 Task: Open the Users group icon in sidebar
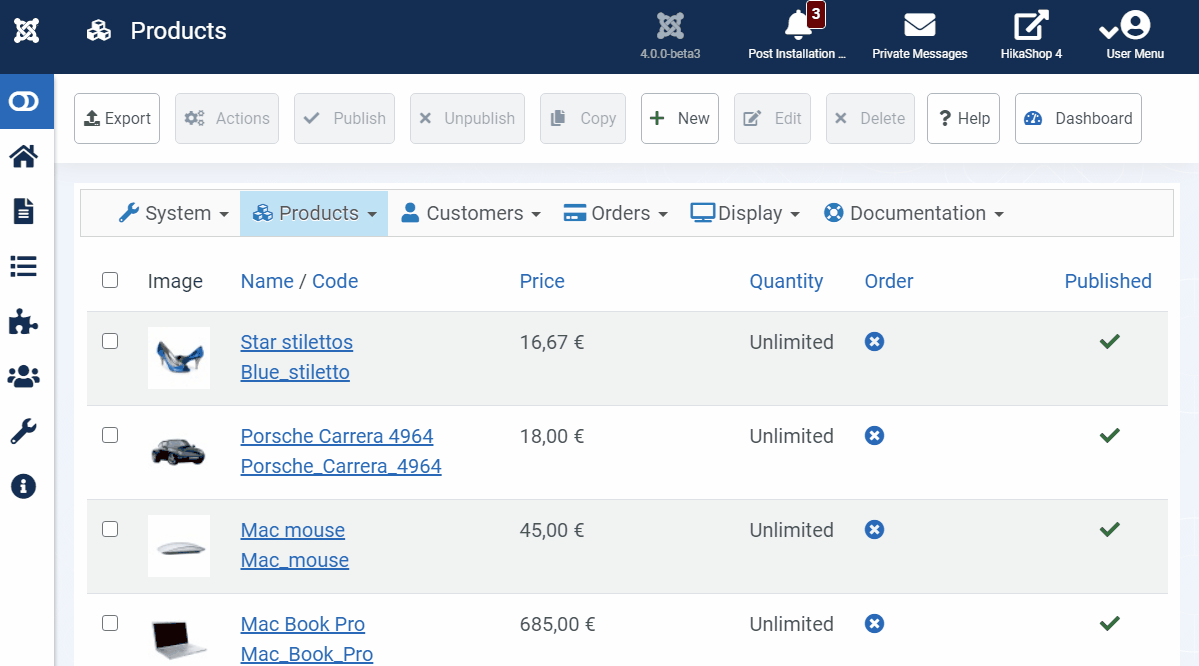[23, 376]
